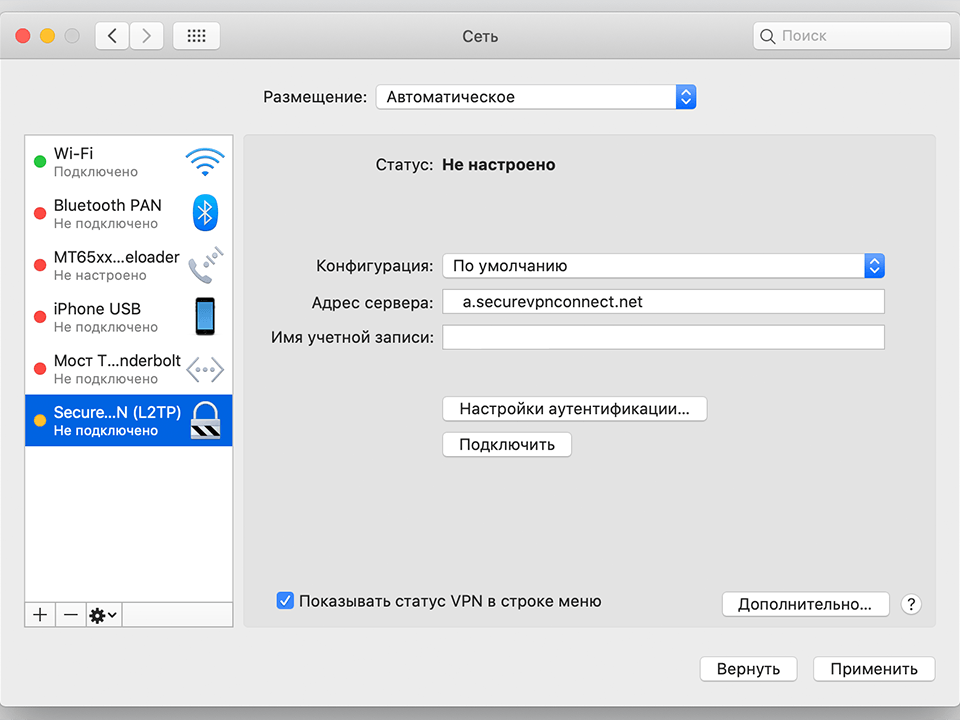Uncheck Показывать статус VPN в строке меню
Screen dimensions: 960x720
285,600
